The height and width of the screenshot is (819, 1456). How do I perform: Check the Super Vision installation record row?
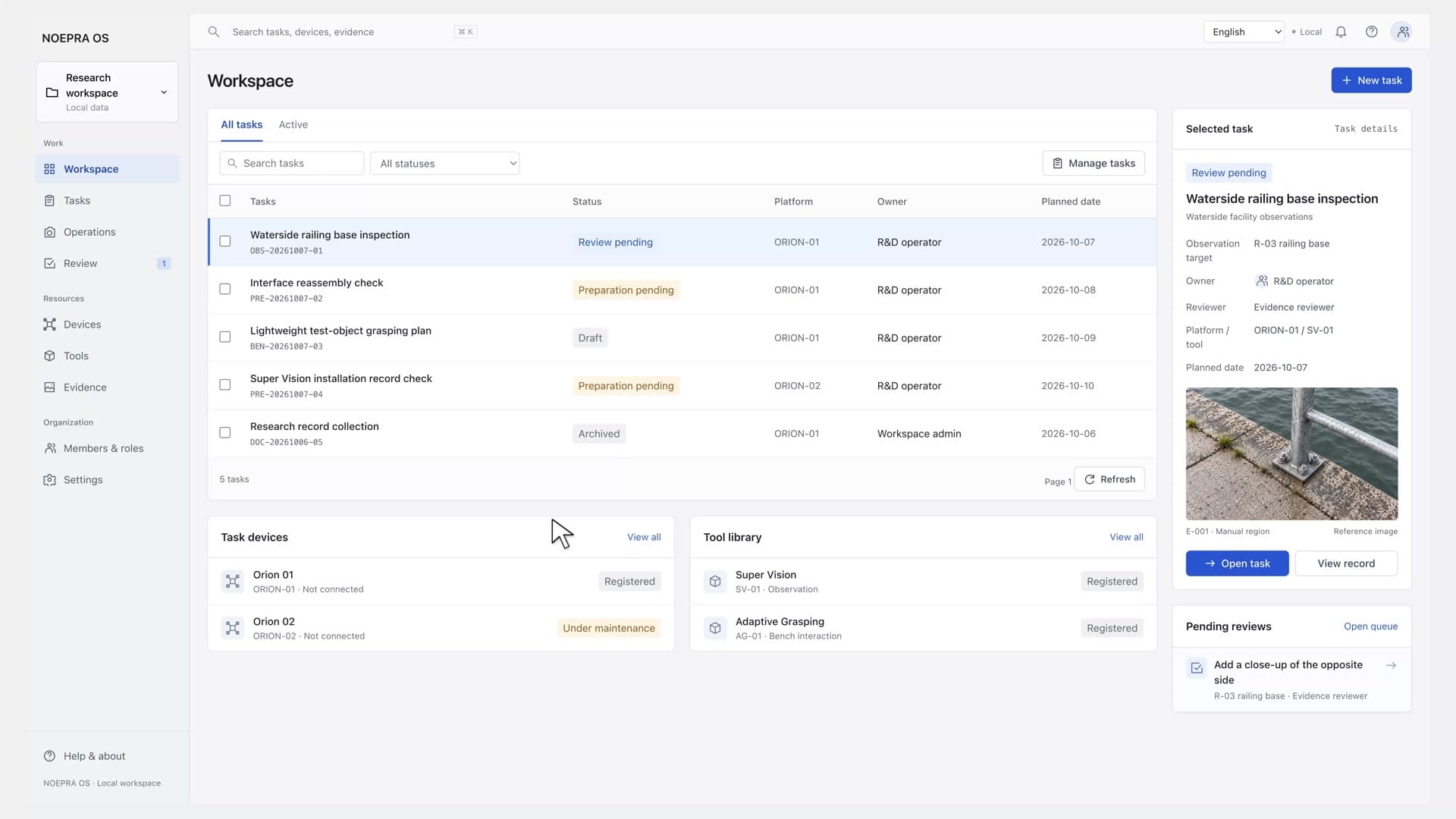click(x=225, y=385)
